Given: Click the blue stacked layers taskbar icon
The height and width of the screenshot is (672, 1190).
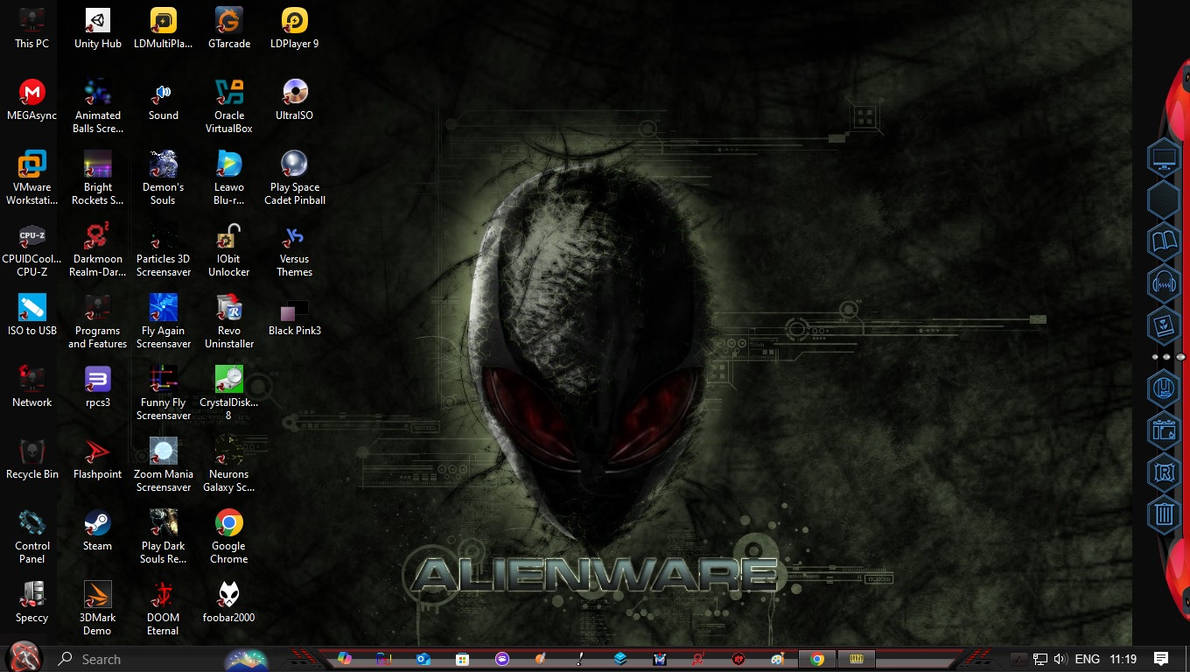Looking at the screenshot, I should 620,658.
